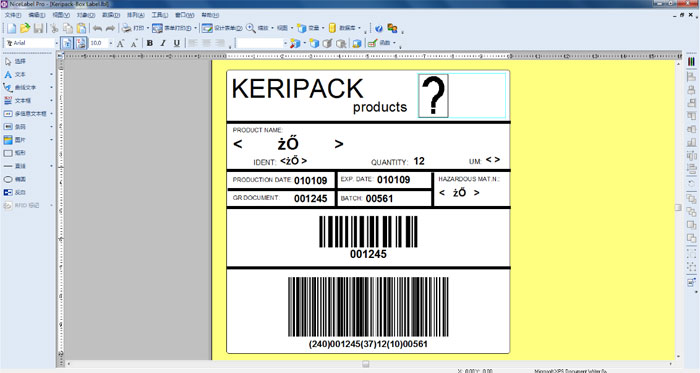This screenshot has height=373, width=700.
Task: Click the KERIPACK title text on label
Action: point(297,88)
